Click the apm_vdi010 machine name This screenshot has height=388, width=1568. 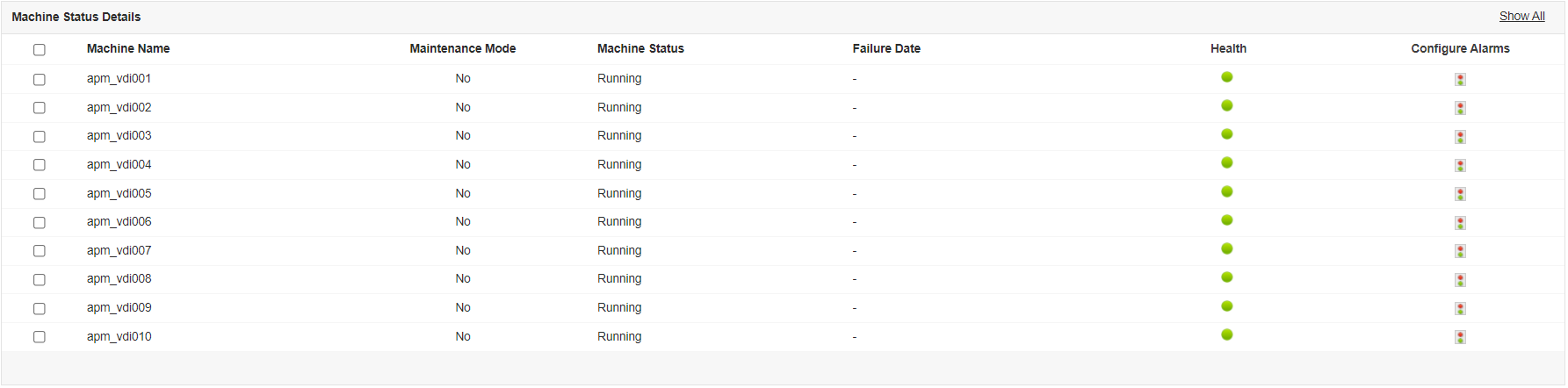coord(119,336)
